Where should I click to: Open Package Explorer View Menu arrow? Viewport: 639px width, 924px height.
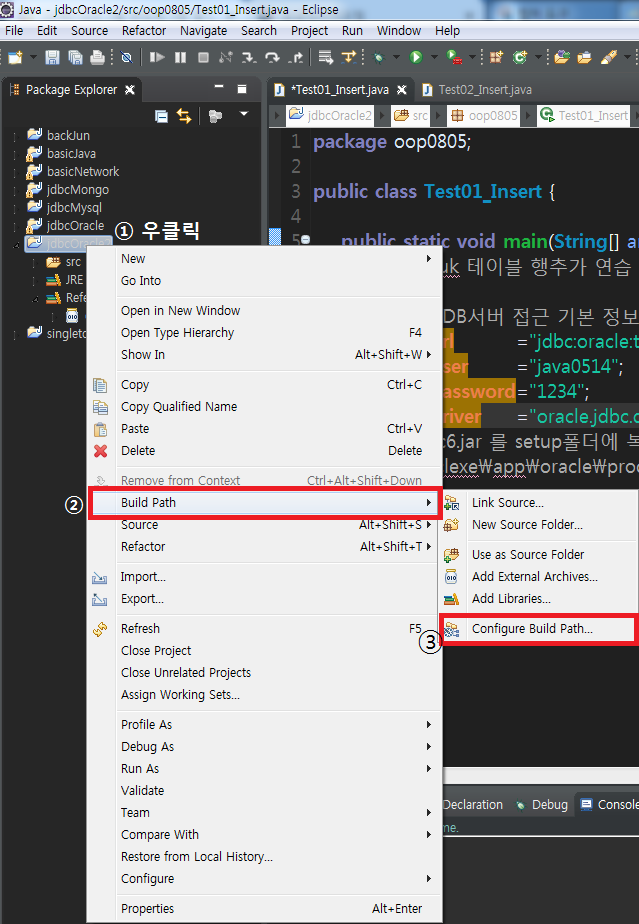tap(243, 114)
